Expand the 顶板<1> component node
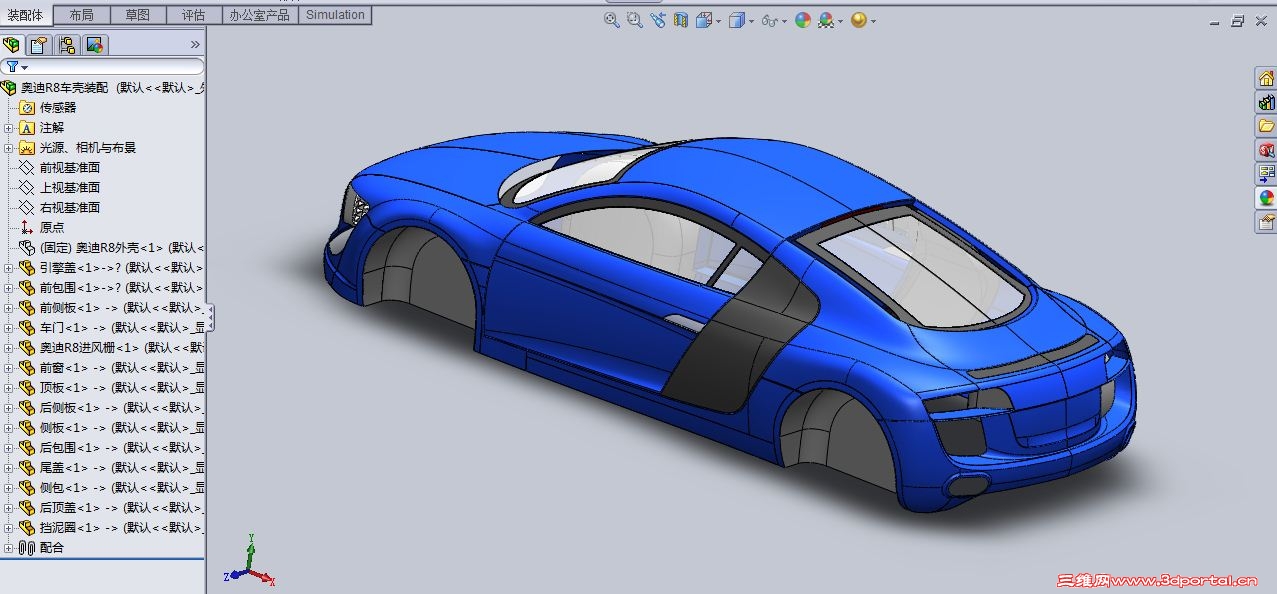Viewport: 1277px width, 594px height. [9, 388]
